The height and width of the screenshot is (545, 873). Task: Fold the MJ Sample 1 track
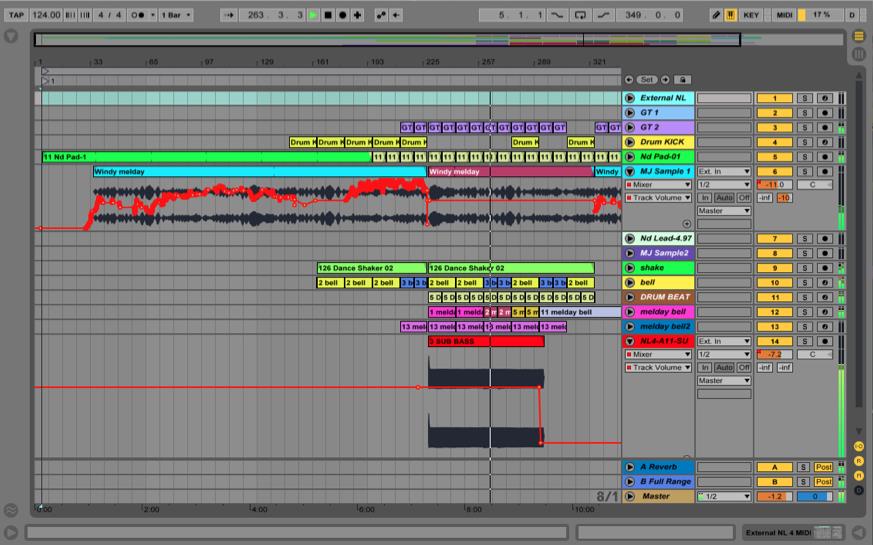[x=630, y=171]
